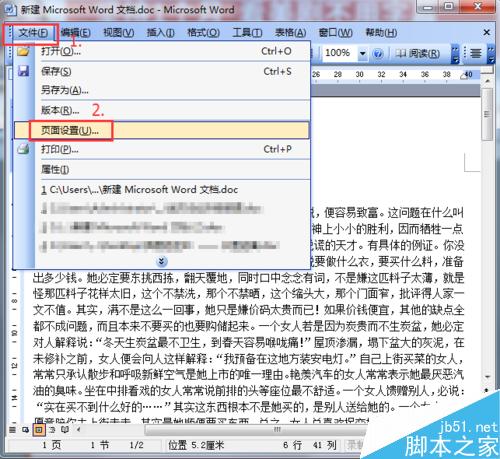Screen dimensions: 500x459
Task: Open the View (视图) menu
Action: click(x=119, y=33)
